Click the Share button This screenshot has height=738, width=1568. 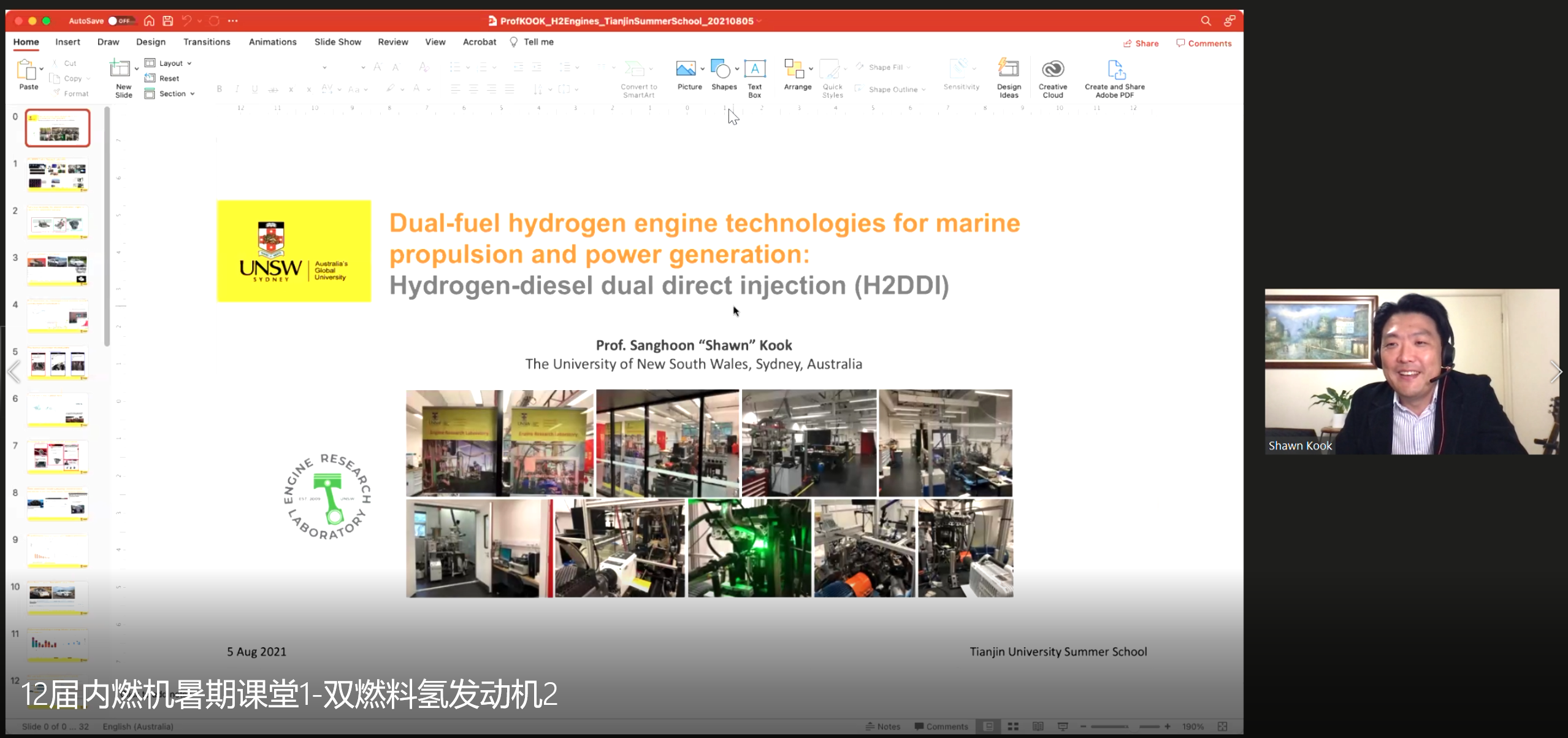(x=1141, y=43)
